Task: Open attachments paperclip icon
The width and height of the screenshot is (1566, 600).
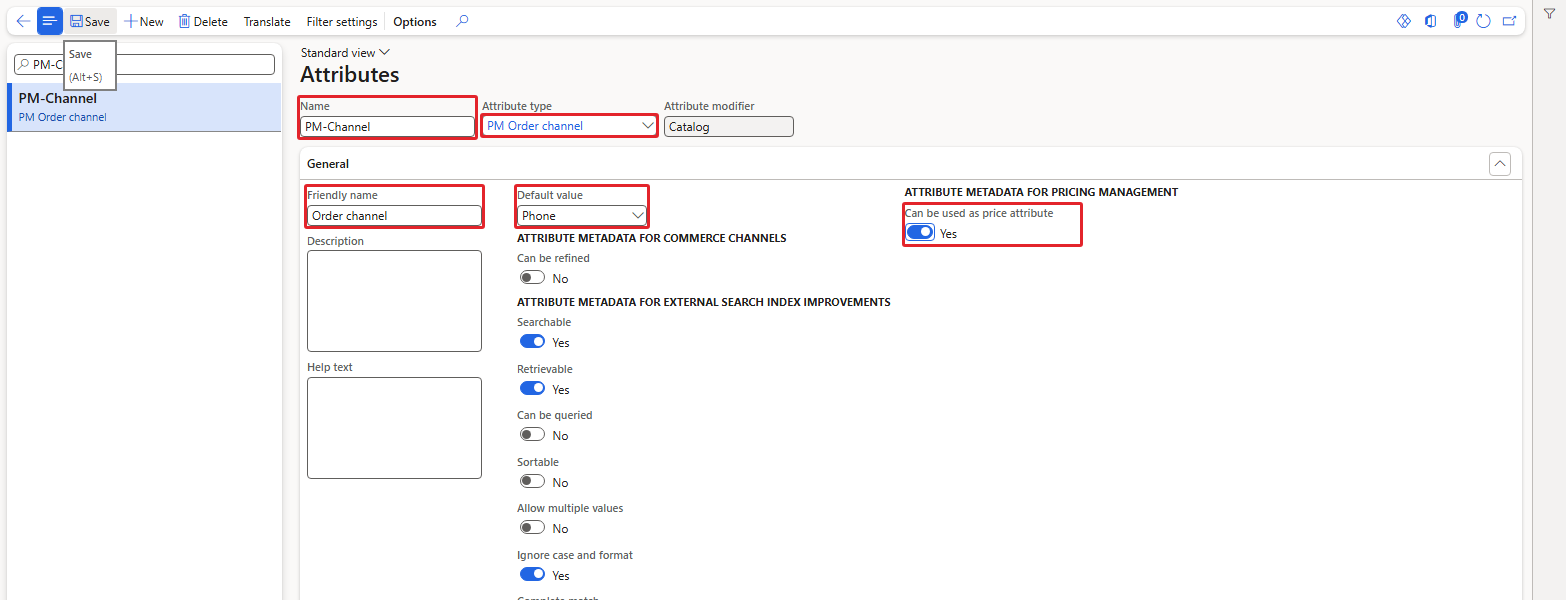Action: pos(1459,21)
